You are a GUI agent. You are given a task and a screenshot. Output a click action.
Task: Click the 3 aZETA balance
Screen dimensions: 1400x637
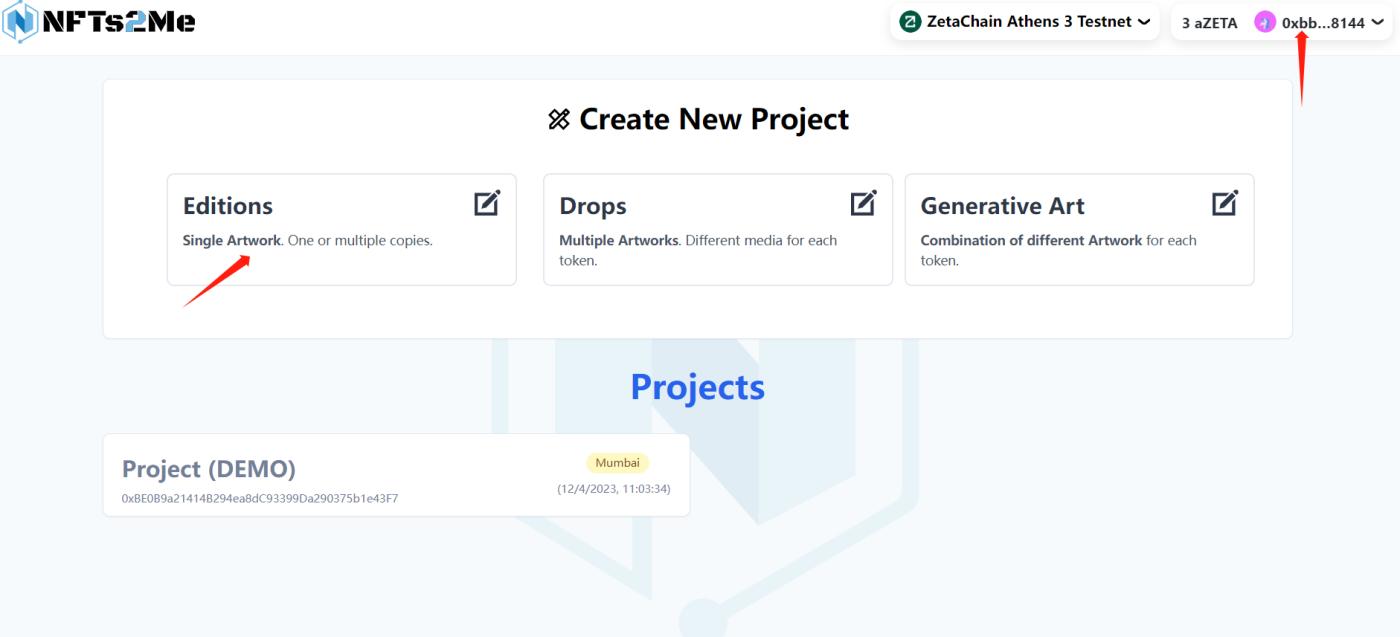1209,23
